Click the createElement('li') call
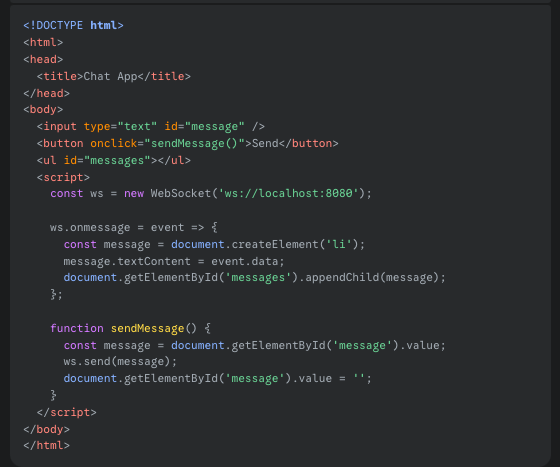The width and height of the screenshot is (560, 467). (295, 245)
